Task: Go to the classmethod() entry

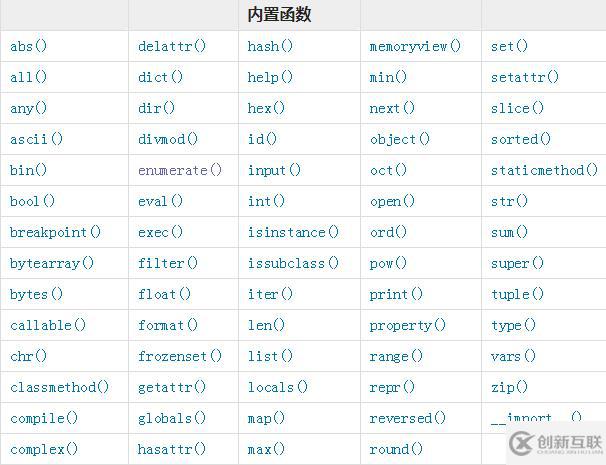Action: click(x=60, y=387)
